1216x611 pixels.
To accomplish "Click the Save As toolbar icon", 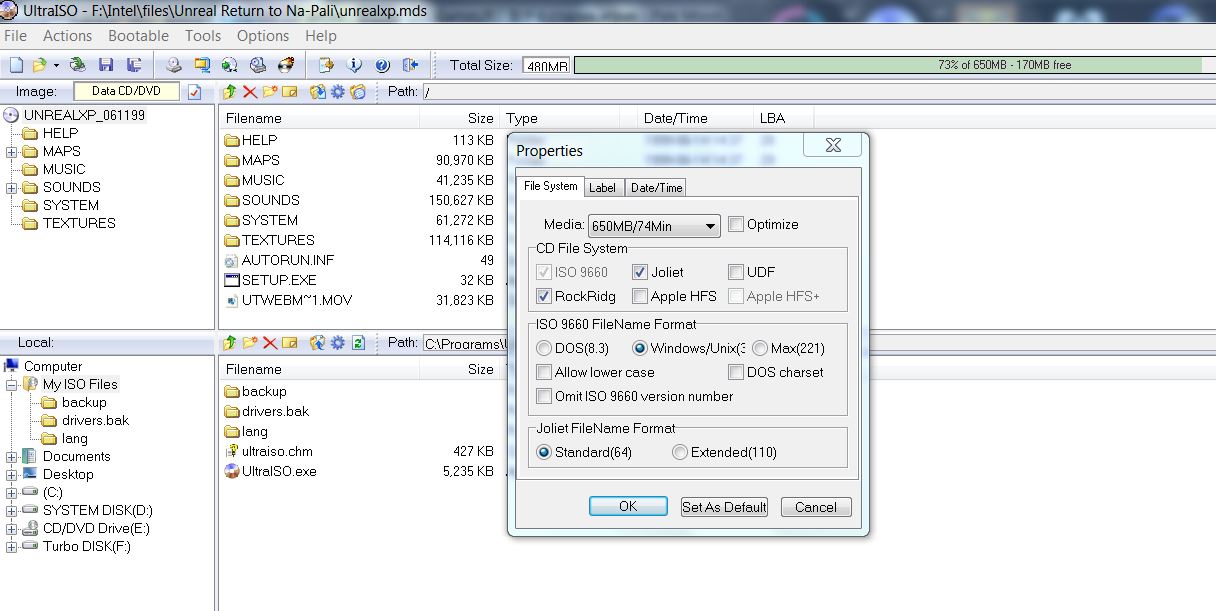I will point(133,65).
